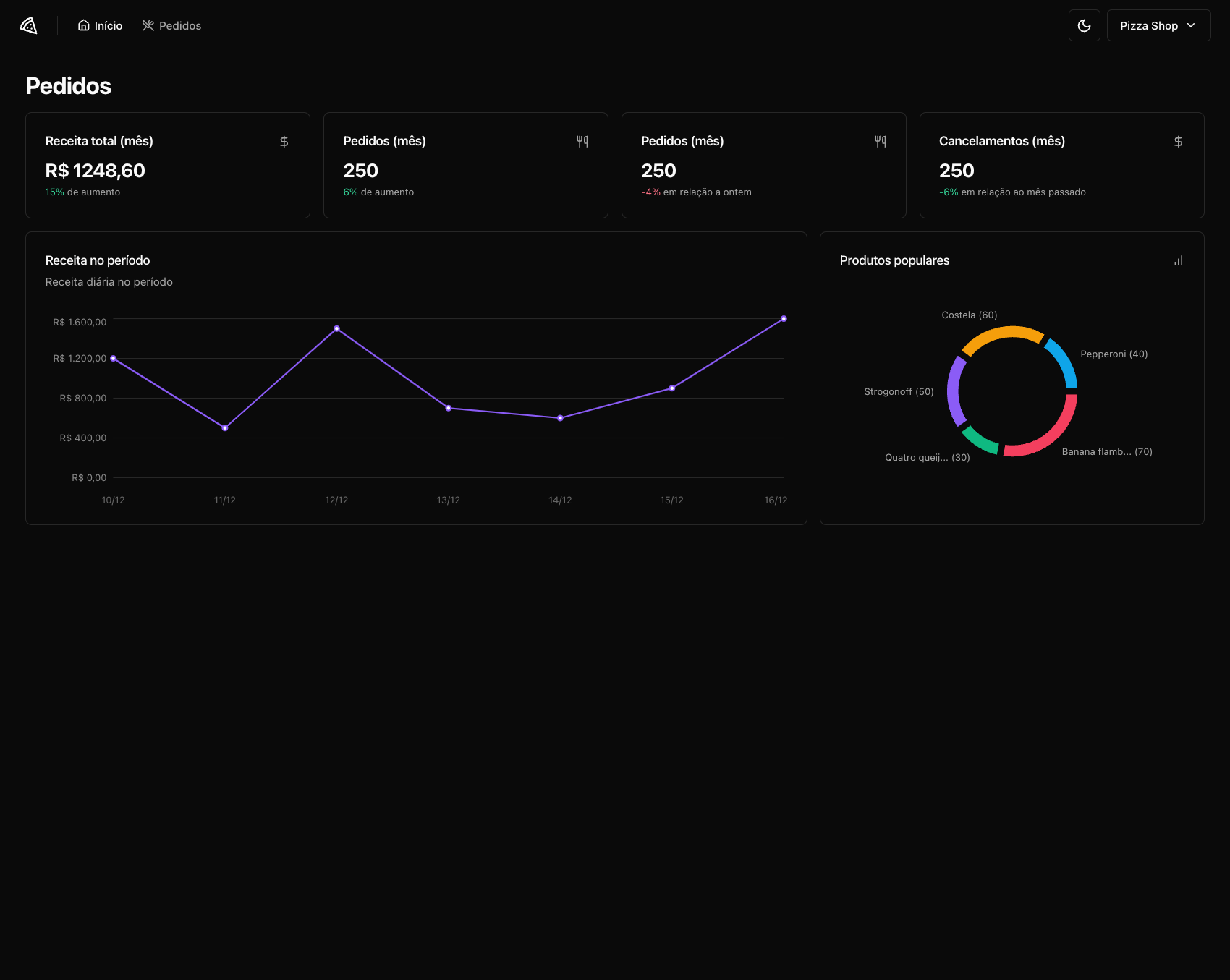The image size is (1230, 980).
Task: Click utensils icon in em relação a ontem card
Action: [881, 142]
